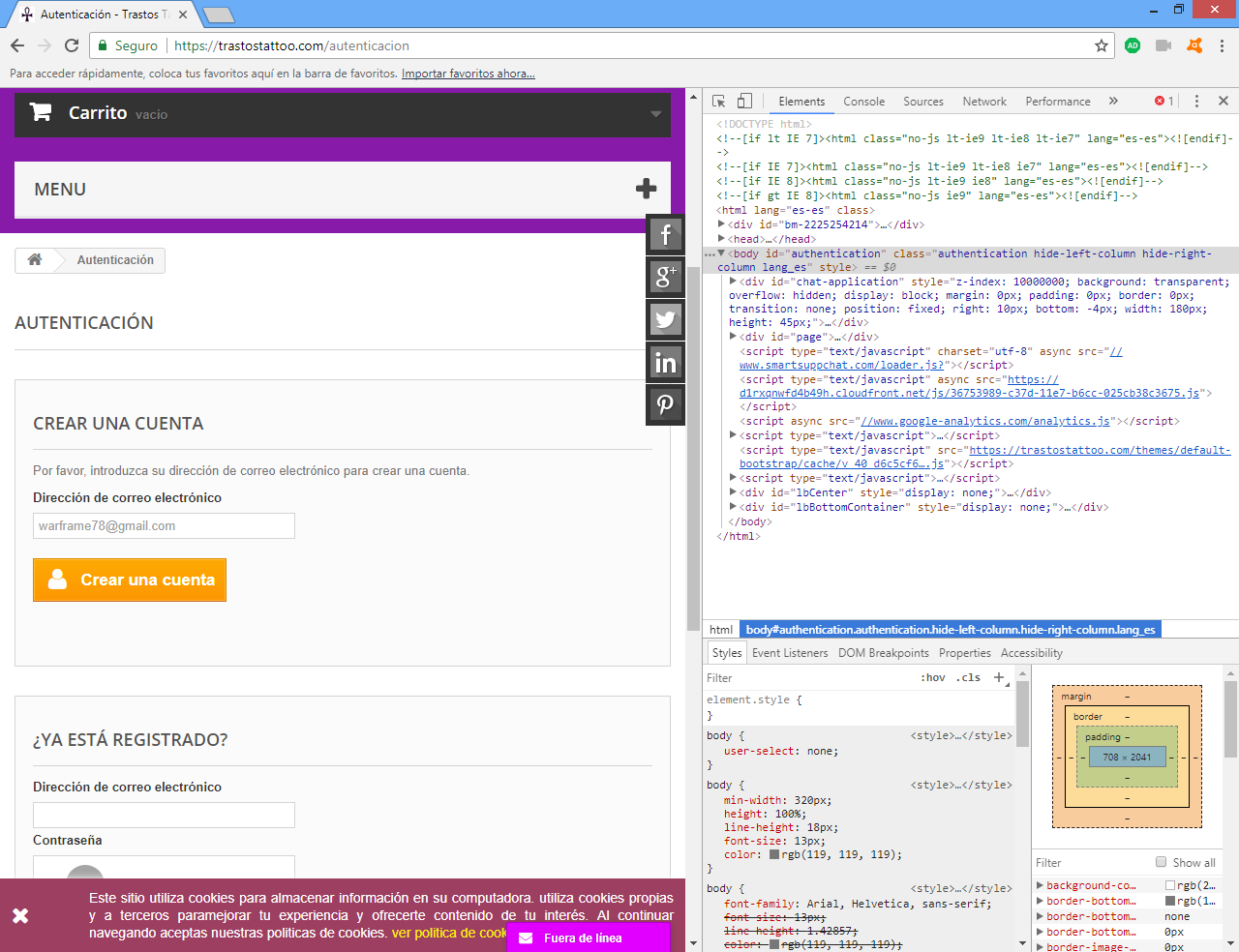
Task: Expand the MENU with plus icon
Action: pos(646,189)
